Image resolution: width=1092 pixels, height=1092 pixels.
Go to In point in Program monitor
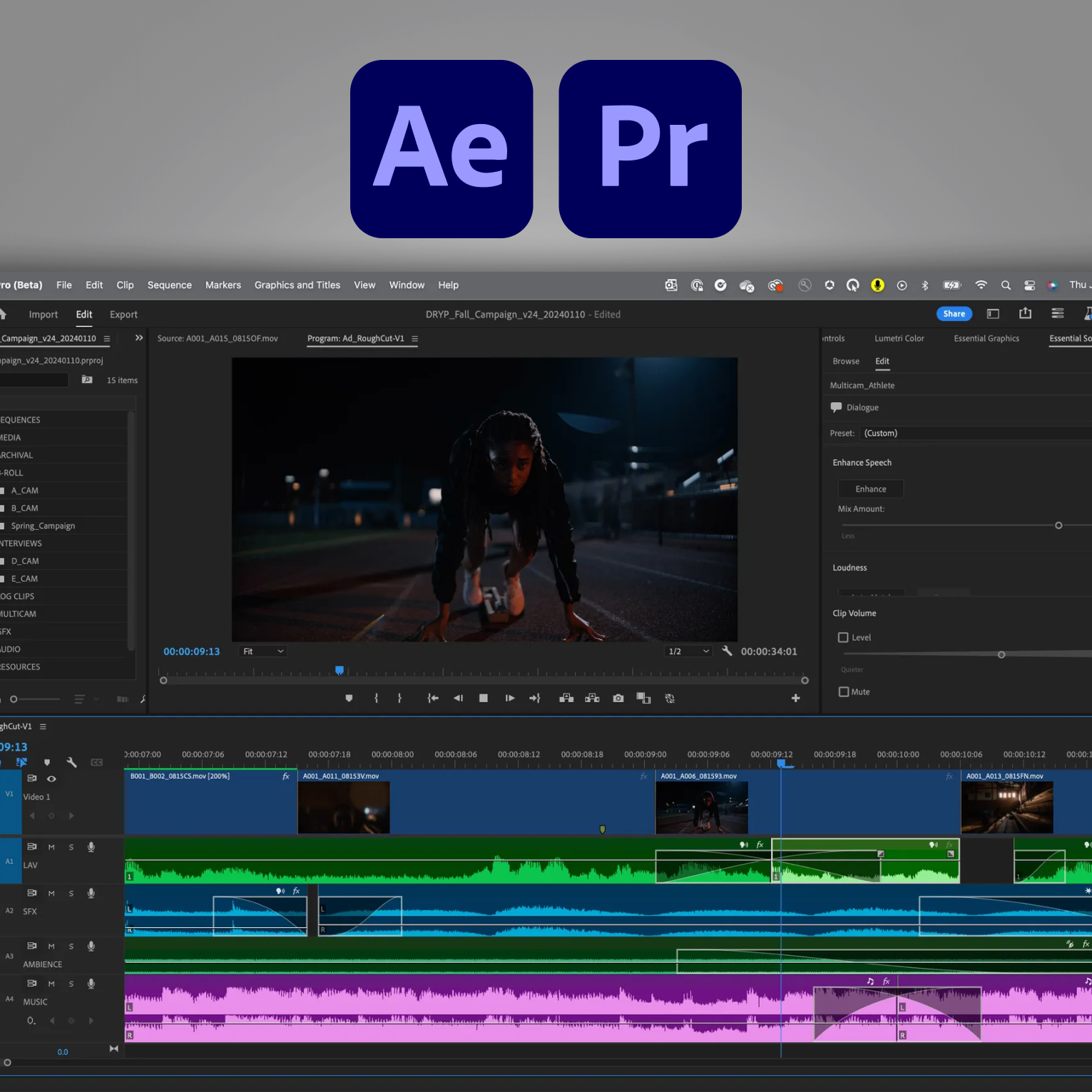pyautogui.click(x=432, y=698)
